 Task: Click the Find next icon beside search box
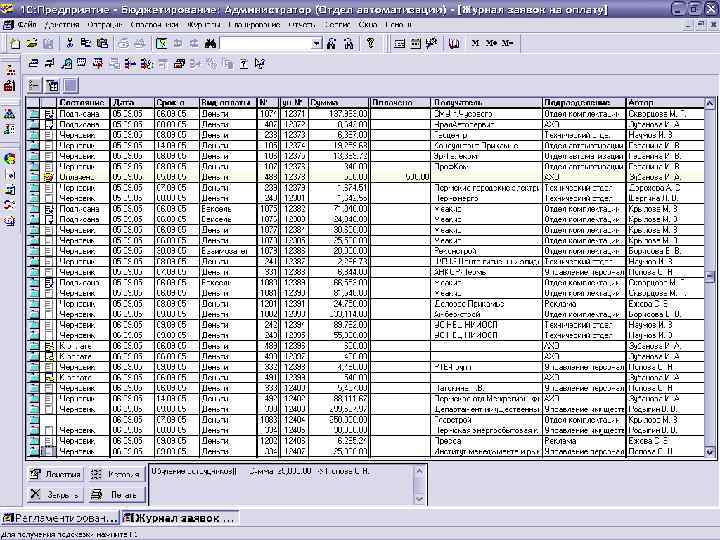[x=332, y=44]
